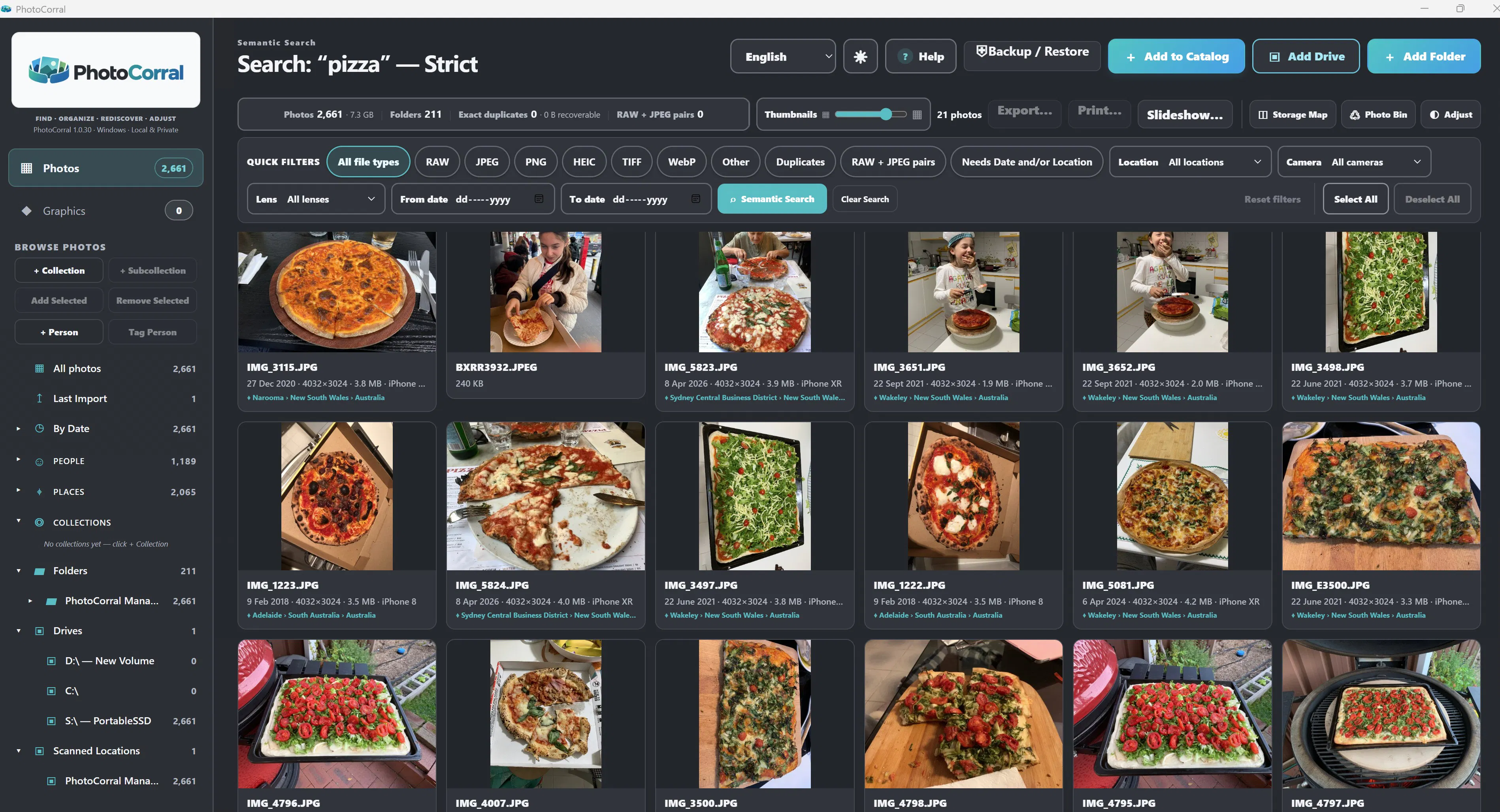Click the calendar icon in To date field
The height and width of the screenshot is (812, 1500).
696,199
